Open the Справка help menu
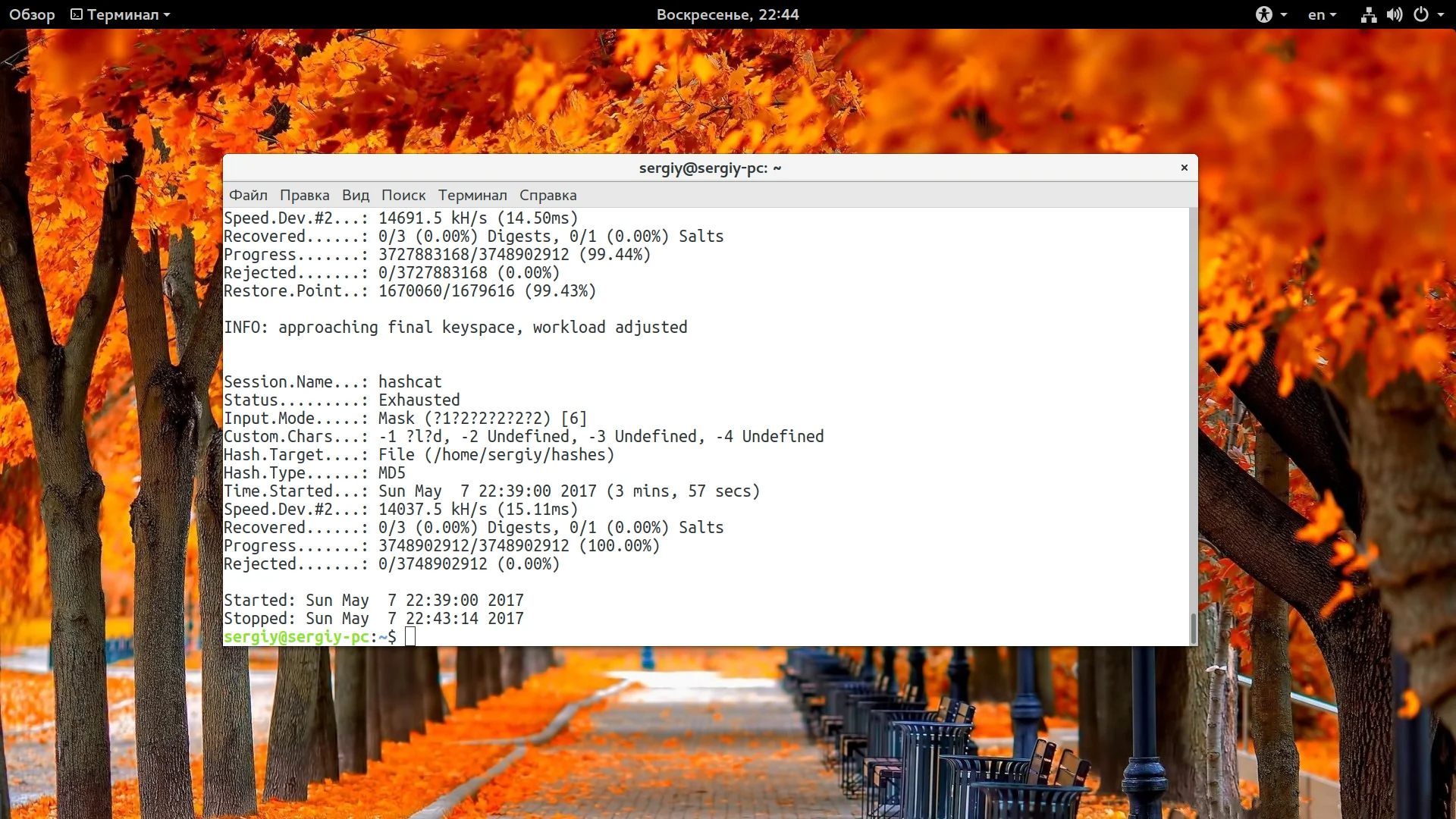Viewport: 1456px width, 819px height. [x=548, y=195]
